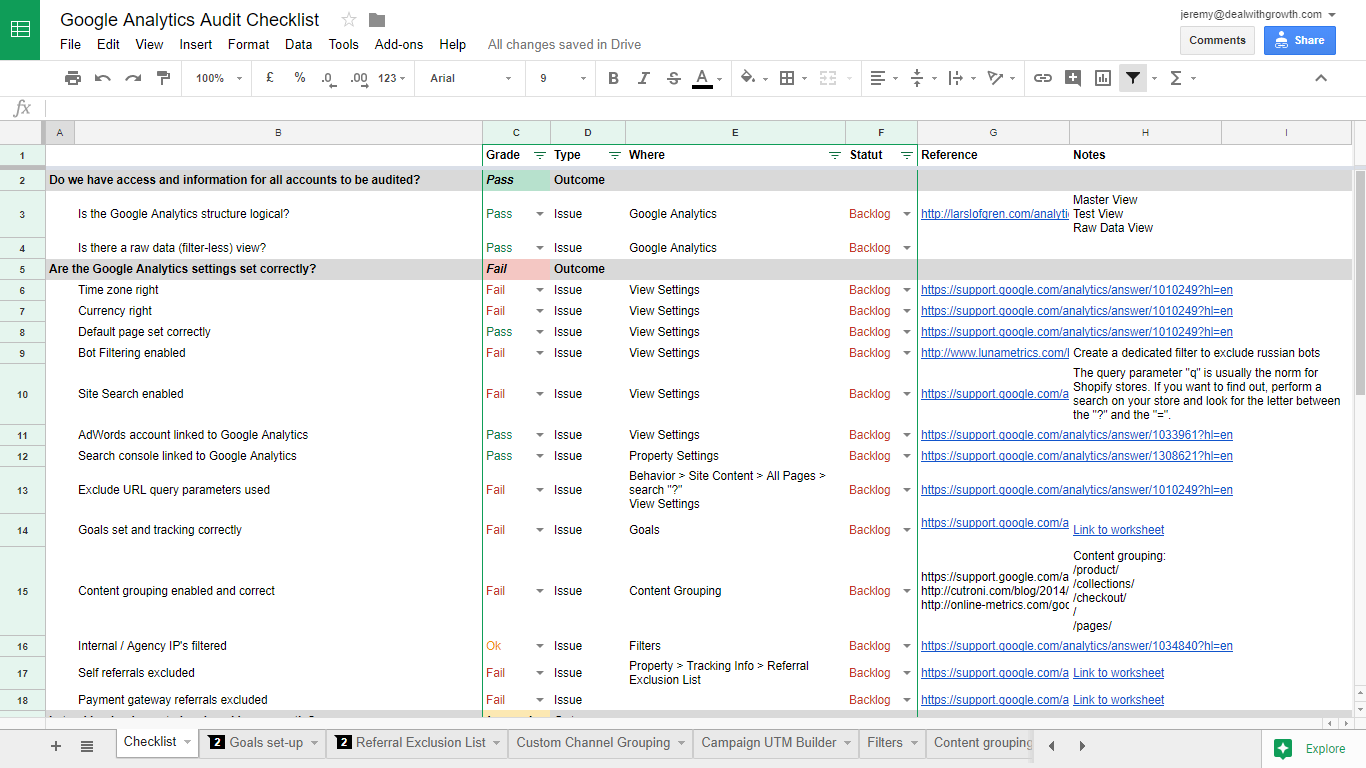The image size is (1366, 768).
Task: Click the Insert comment icon
Action: [1073, 78]
